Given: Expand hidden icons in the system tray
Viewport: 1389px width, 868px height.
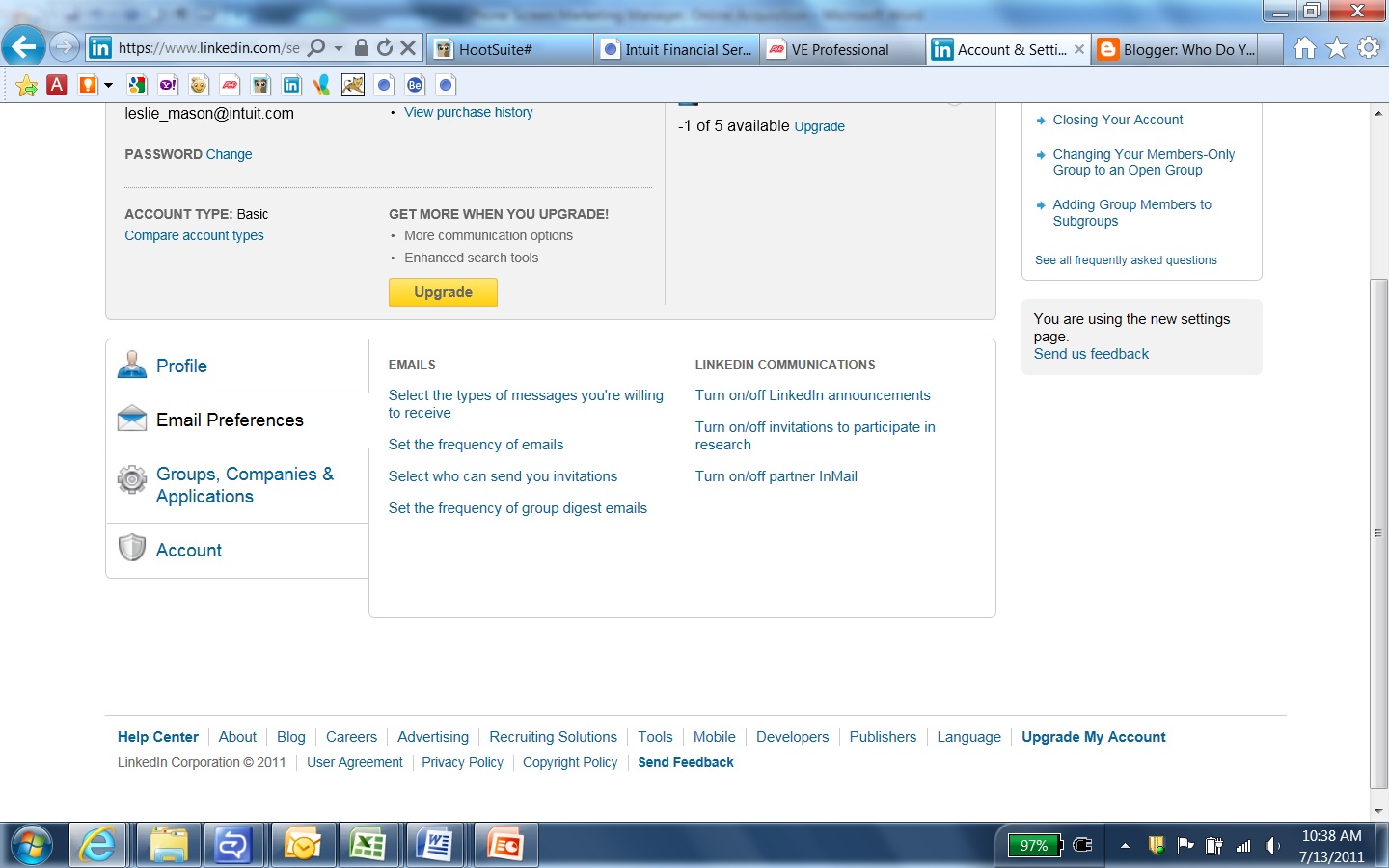Looking at the screenshot, I should tap(1125, 845).
